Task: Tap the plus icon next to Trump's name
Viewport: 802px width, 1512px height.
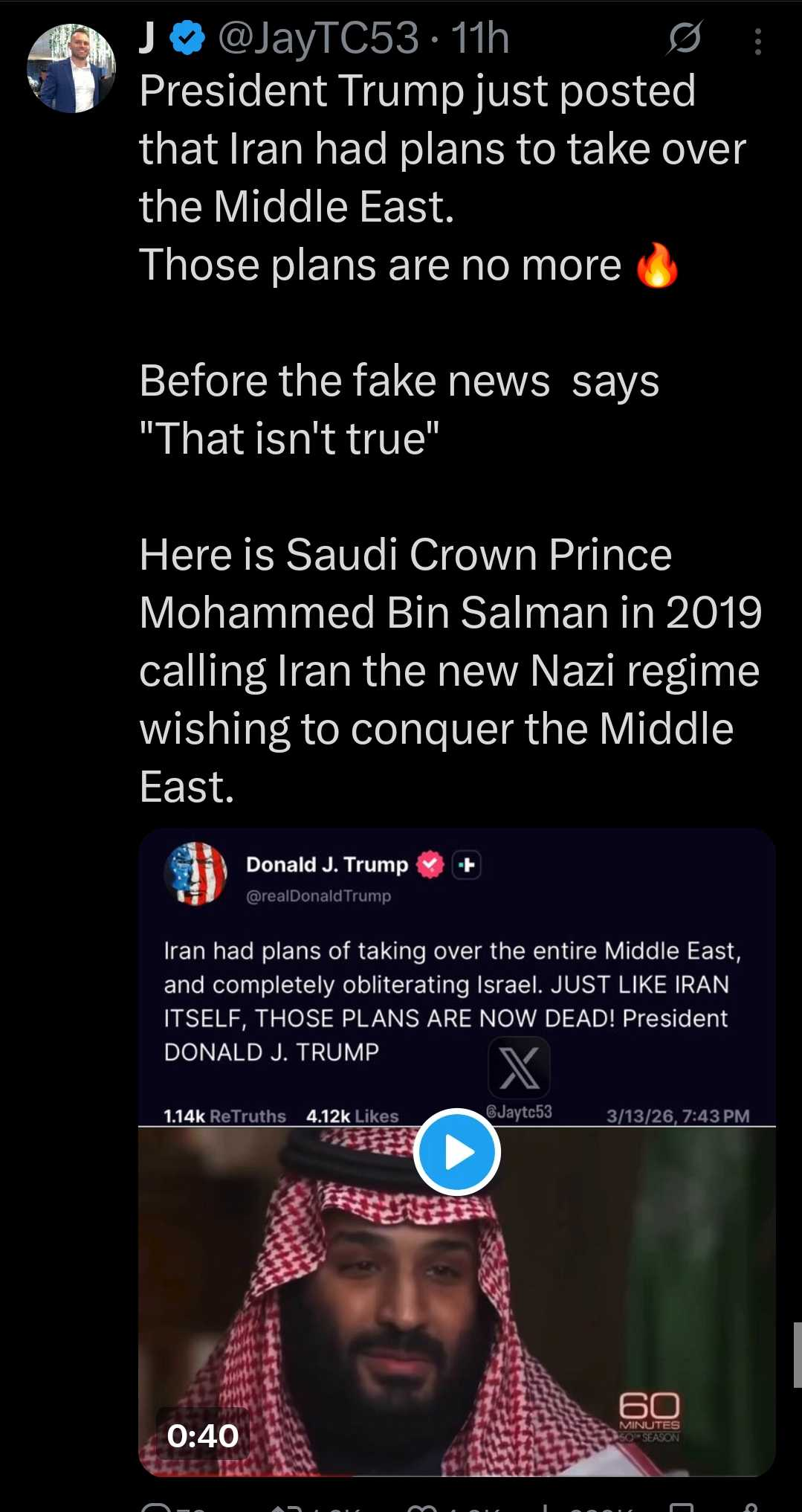Action: tap(467, 865)
